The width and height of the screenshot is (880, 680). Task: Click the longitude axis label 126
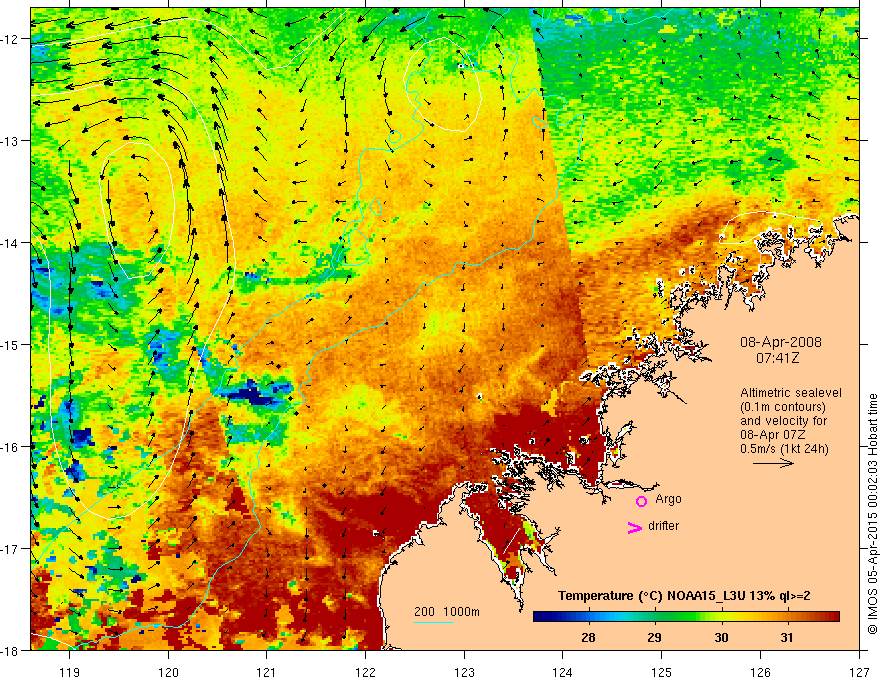(760, 672)
